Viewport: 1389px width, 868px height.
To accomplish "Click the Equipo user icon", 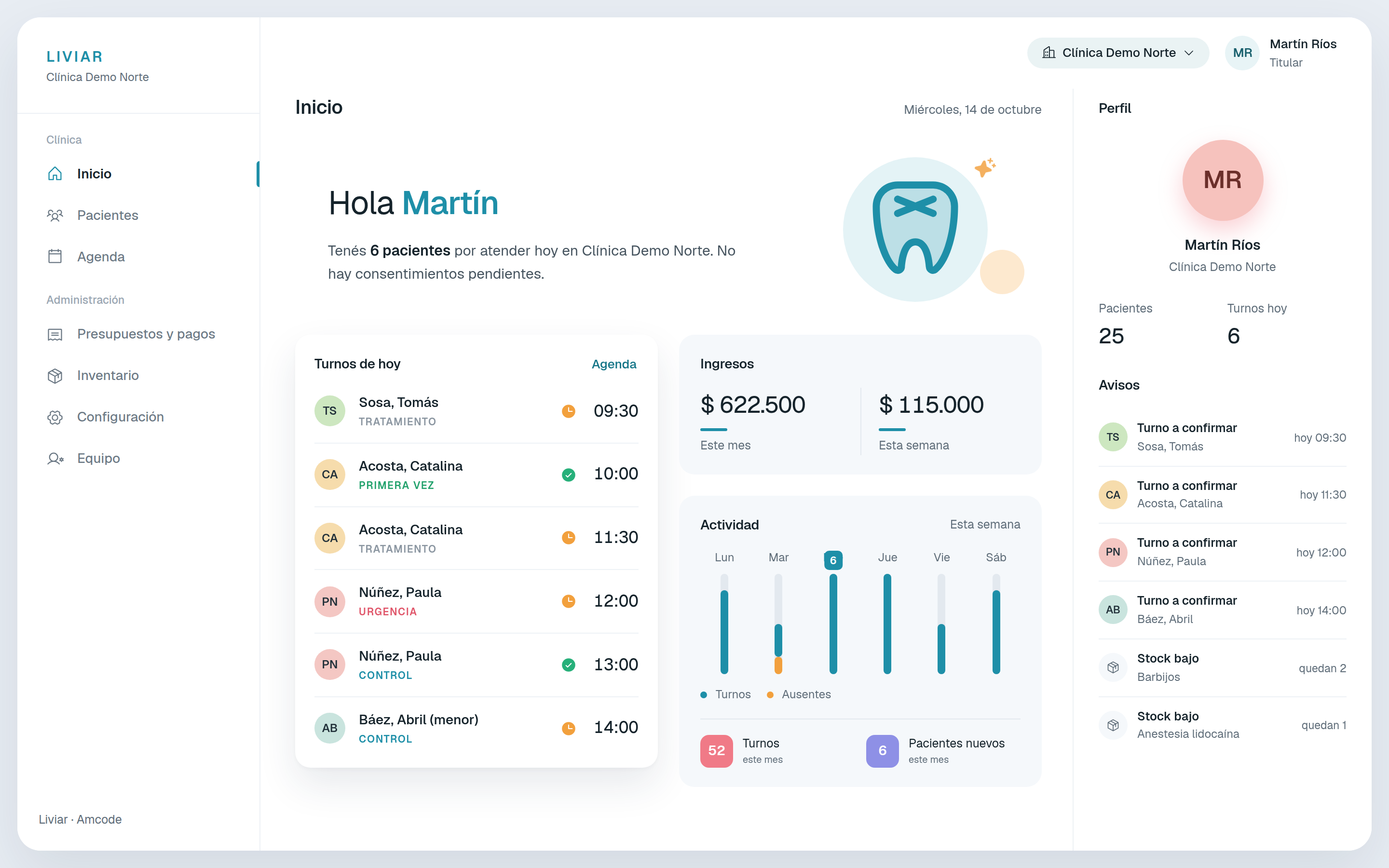I will (x=55, y=459).
